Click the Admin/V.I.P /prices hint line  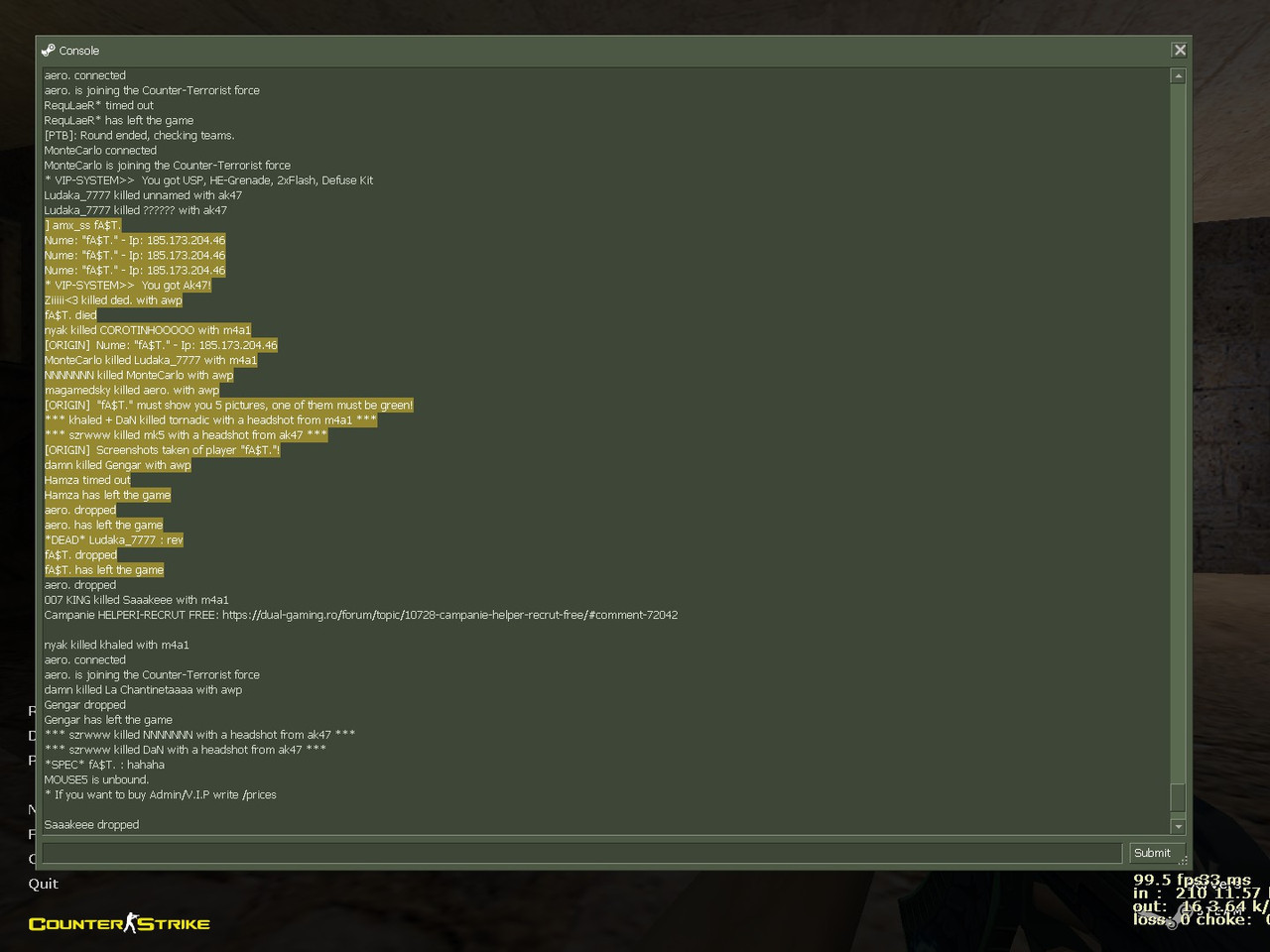click(x=160, y=794)
